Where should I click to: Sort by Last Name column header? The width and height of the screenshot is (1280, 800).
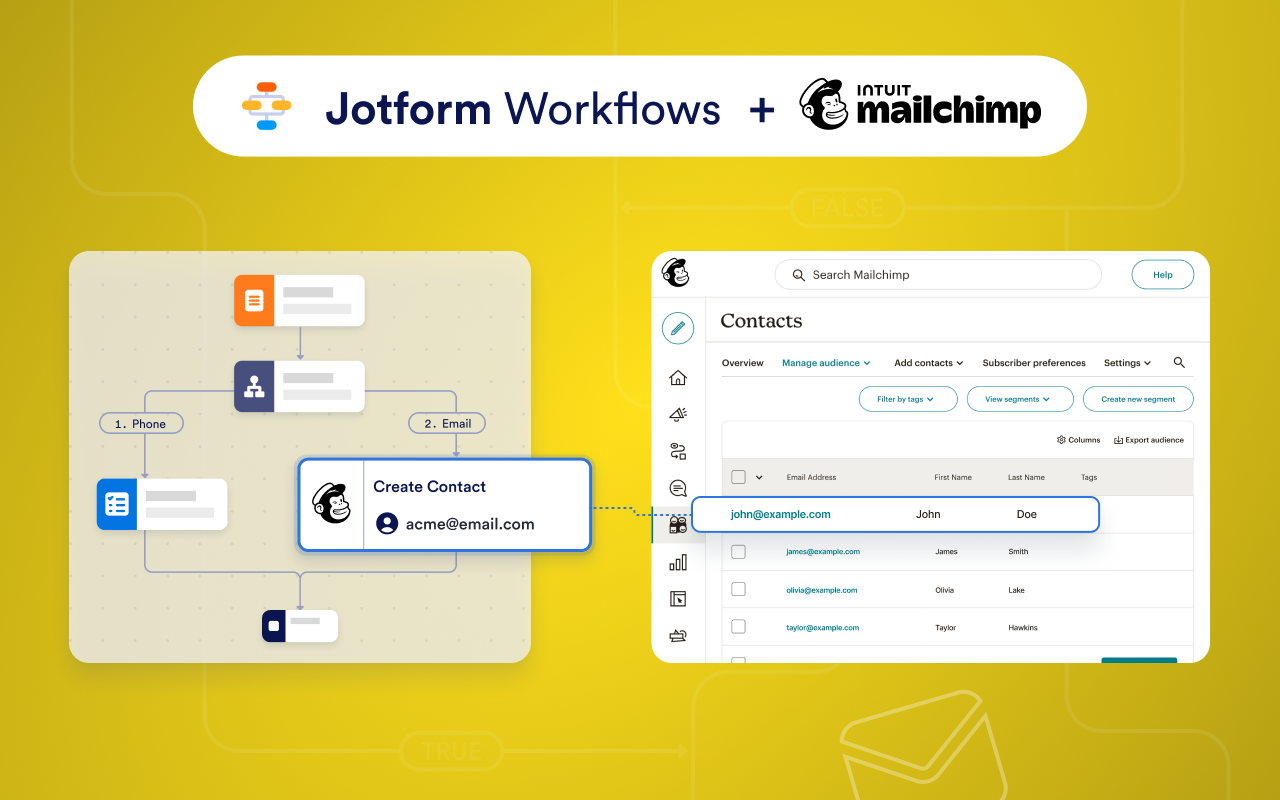coord(1026,478)
